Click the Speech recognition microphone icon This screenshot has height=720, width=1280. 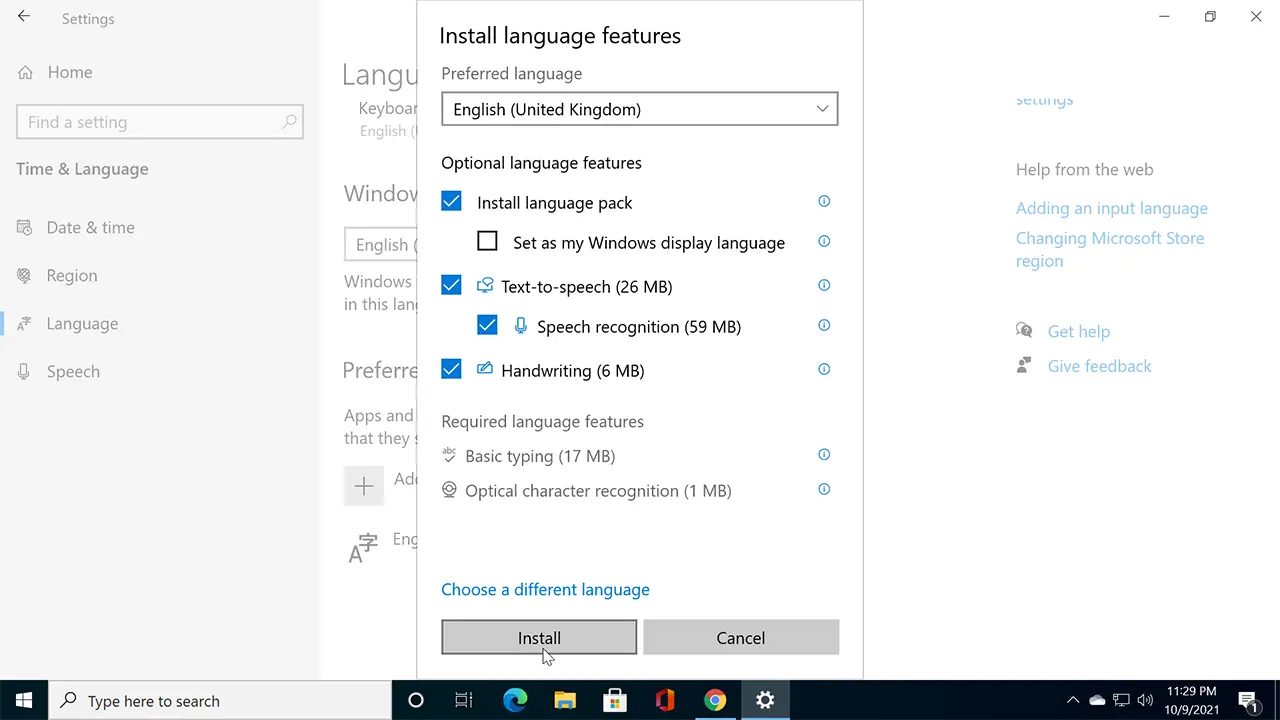tap(520, 326)
